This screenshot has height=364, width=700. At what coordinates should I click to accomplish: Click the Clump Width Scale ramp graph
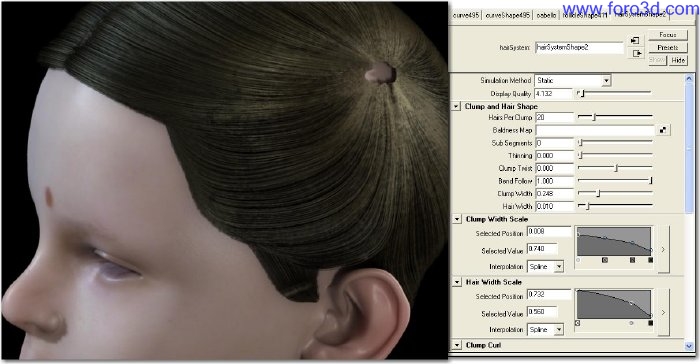tap(614, 241)
